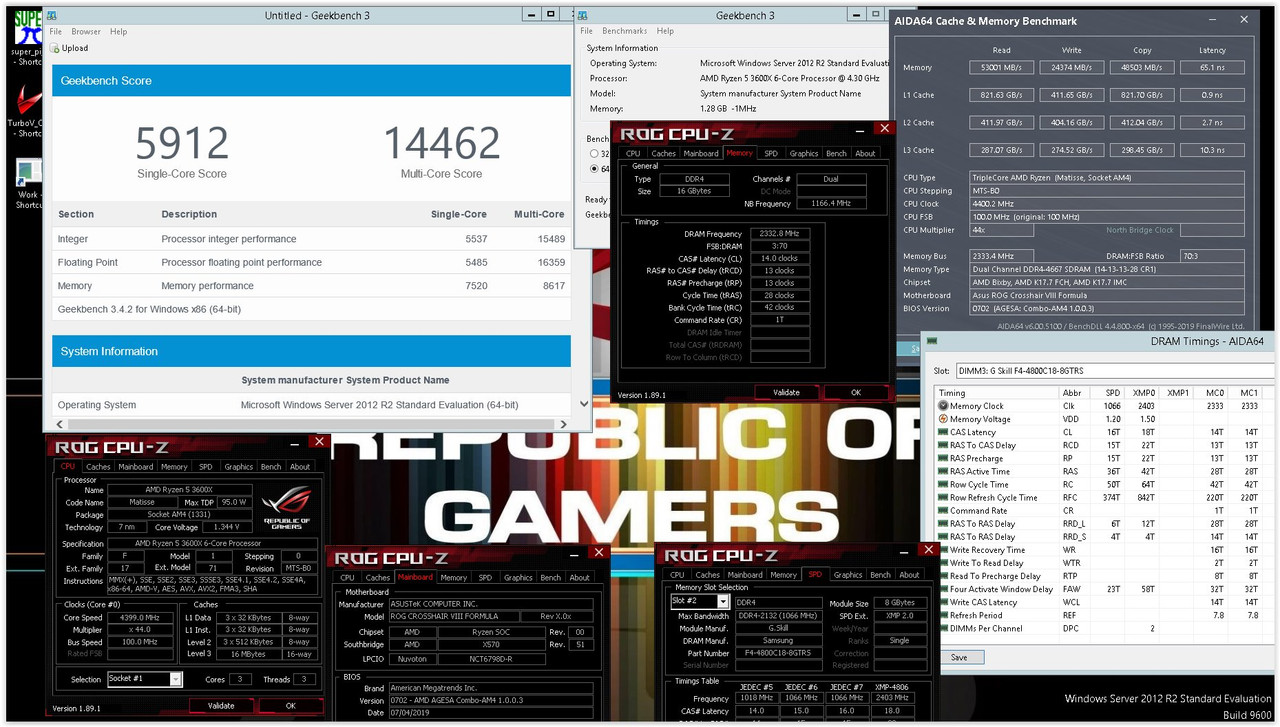This screenshot has width=1280, height=727.
Task: Click the Command Rate row icon
Action: pyautogui.click(x=943, y=510)
